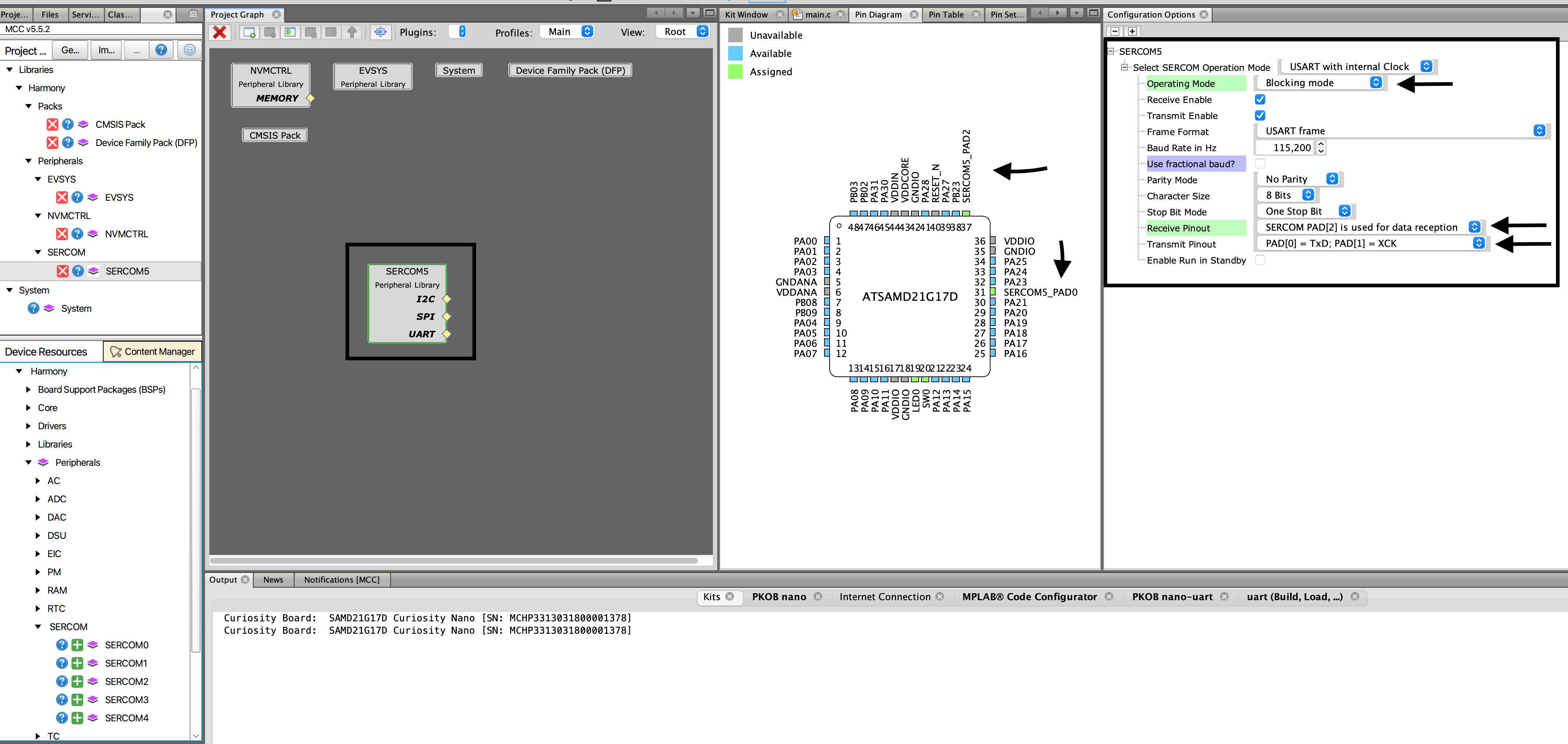Remove SERCOM5 with its red X icon
This screenshot has height=744, width=1568.
tap(62, 271)
